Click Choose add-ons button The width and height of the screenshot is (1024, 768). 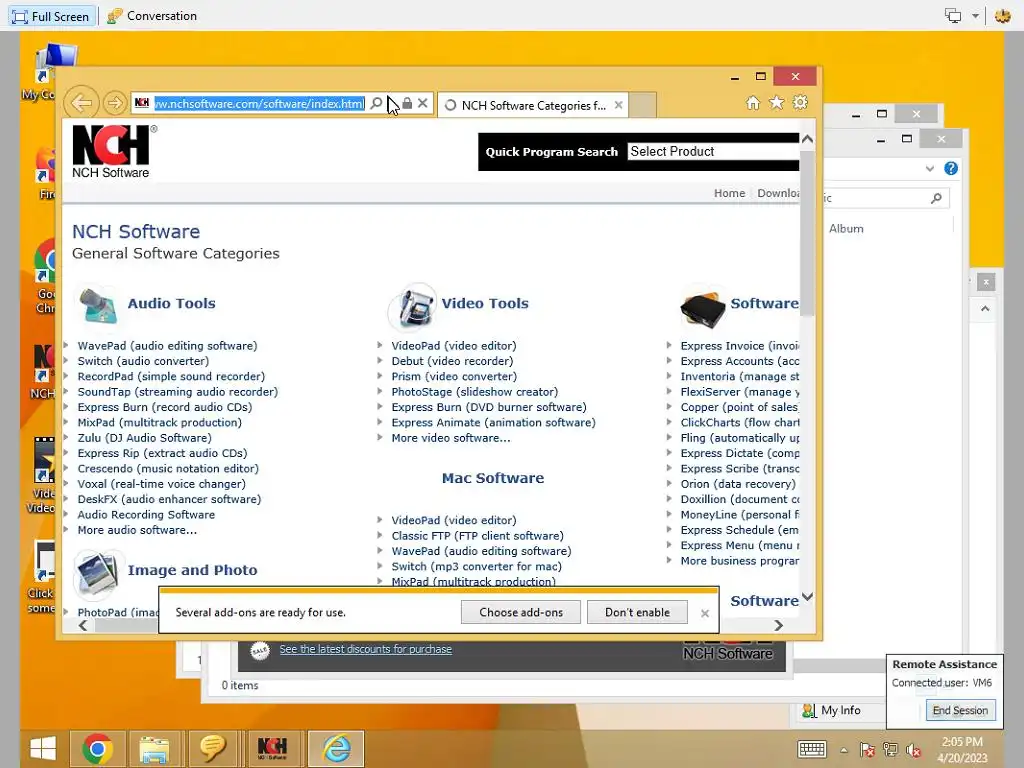pyautogui.click(x=520, y=613)
